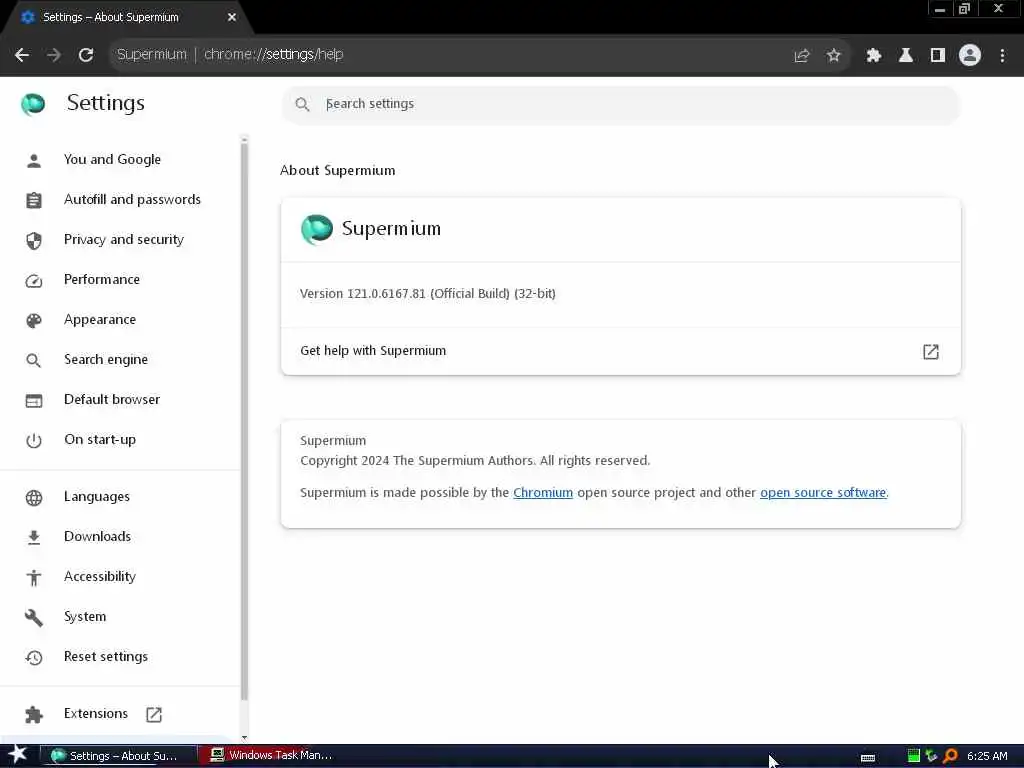Click the green square tray icon
Screen dimensions: 1024x768
(x=914, y=756)
